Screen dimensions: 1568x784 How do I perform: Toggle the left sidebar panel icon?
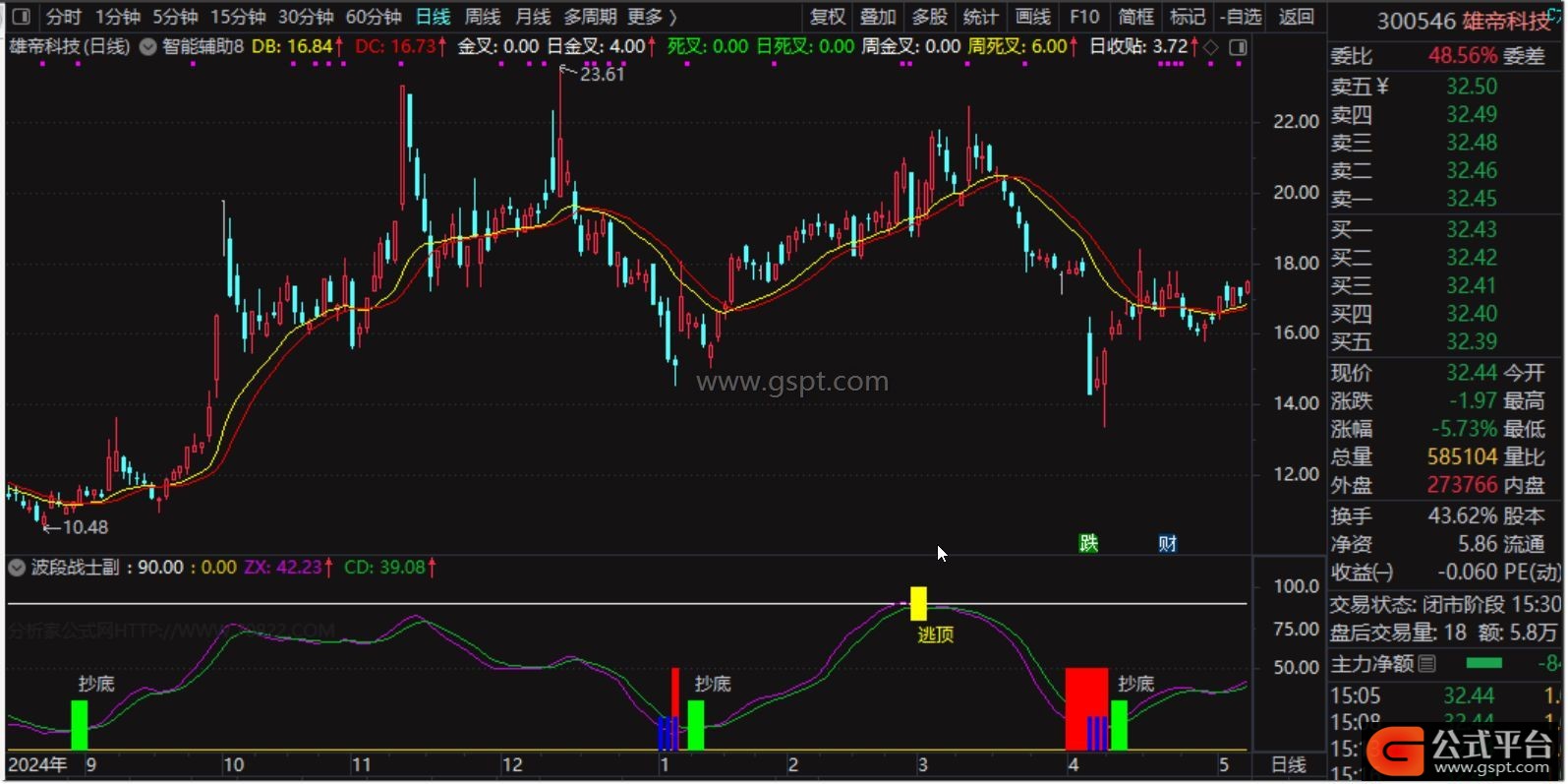point(21,17)
